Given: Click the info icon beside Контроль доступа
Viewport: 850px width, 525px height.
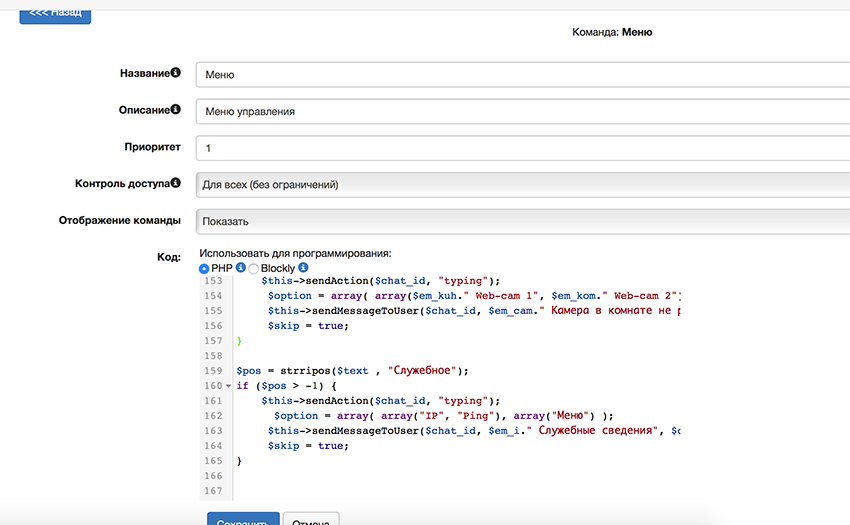Looking at the screenshot, I should pyautogui.click(x=176, y=183).
